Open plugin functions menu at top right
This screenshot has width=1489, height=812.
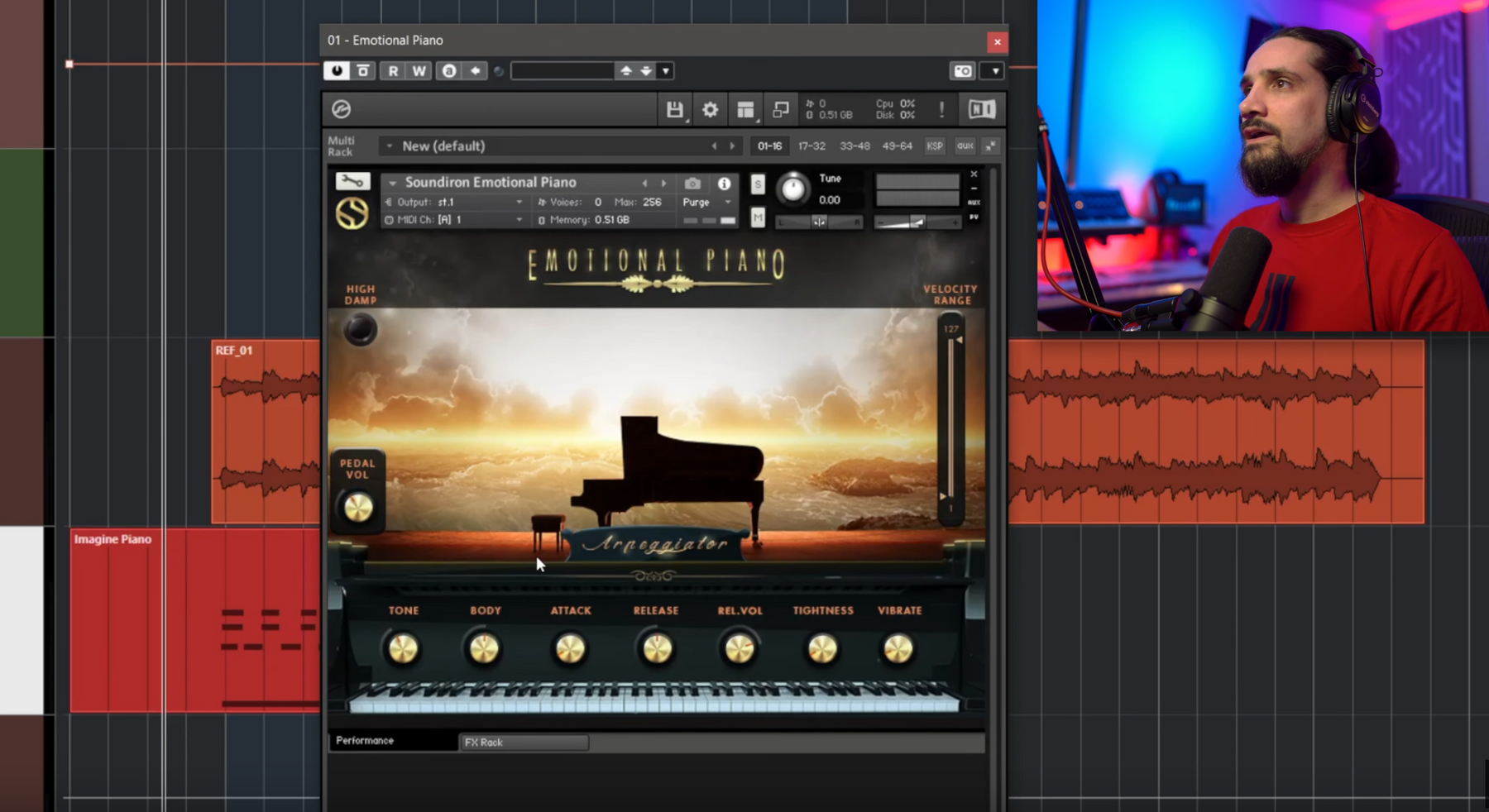pos(995,71)
